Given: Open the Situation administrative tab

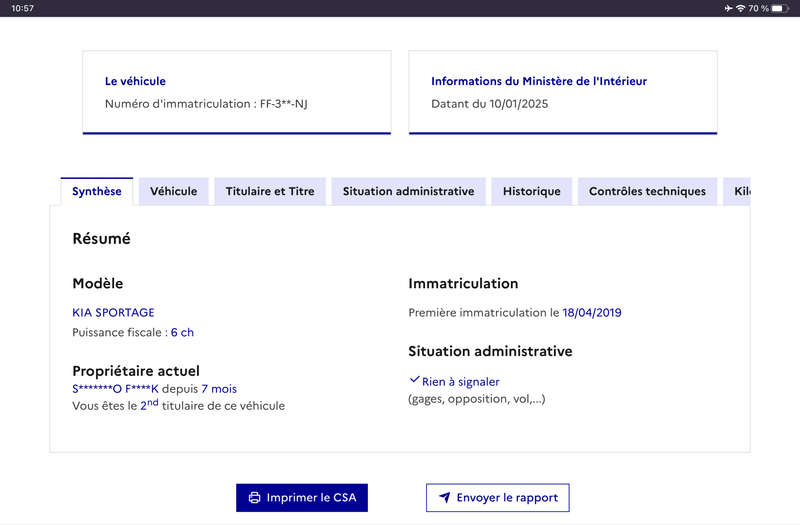Looking at the screenshot, I should [408, 191].
